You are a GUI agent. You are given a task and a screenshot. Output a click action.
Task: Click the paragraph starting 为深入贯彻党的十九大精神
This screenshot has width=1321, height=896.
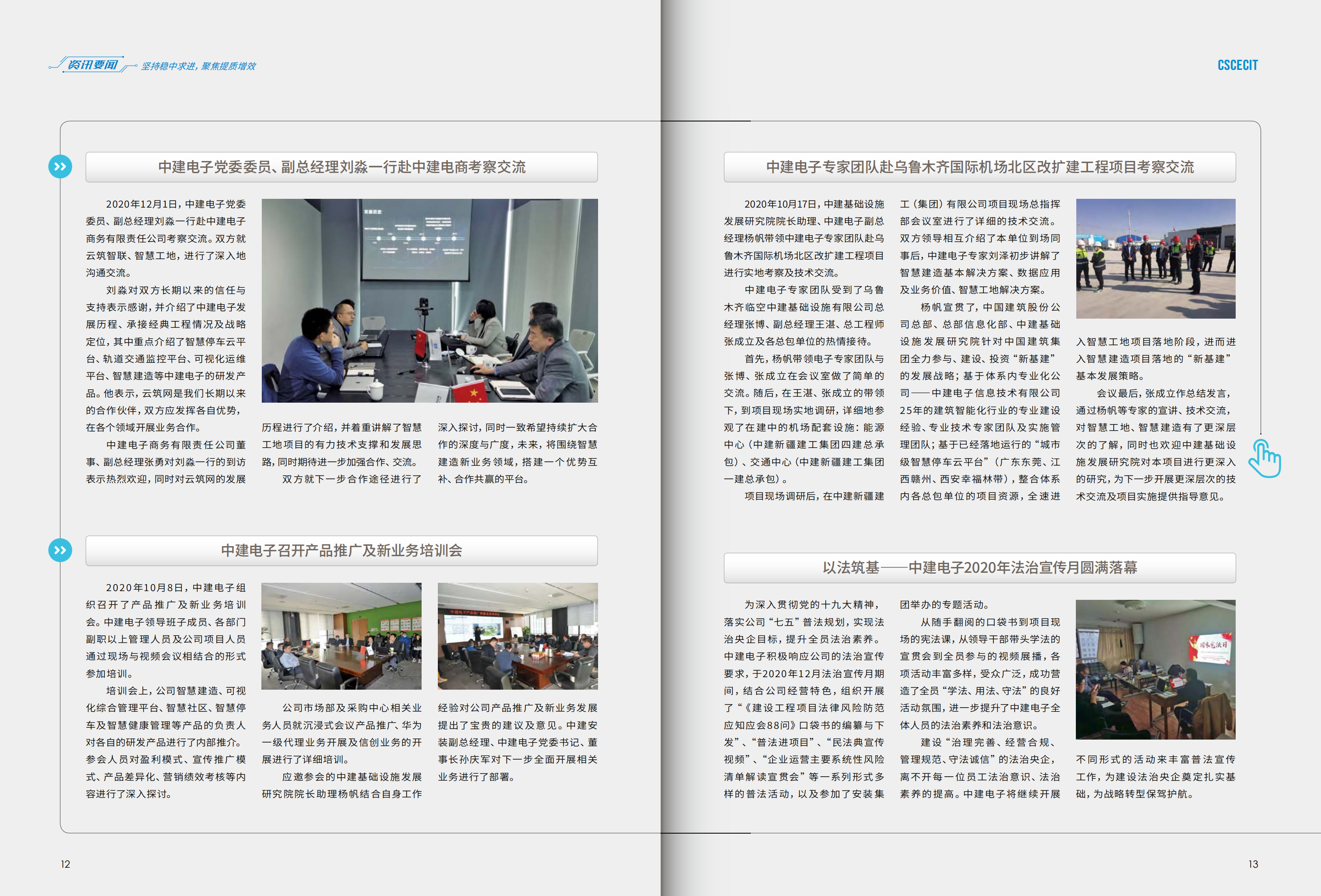(x=804, y=699)
